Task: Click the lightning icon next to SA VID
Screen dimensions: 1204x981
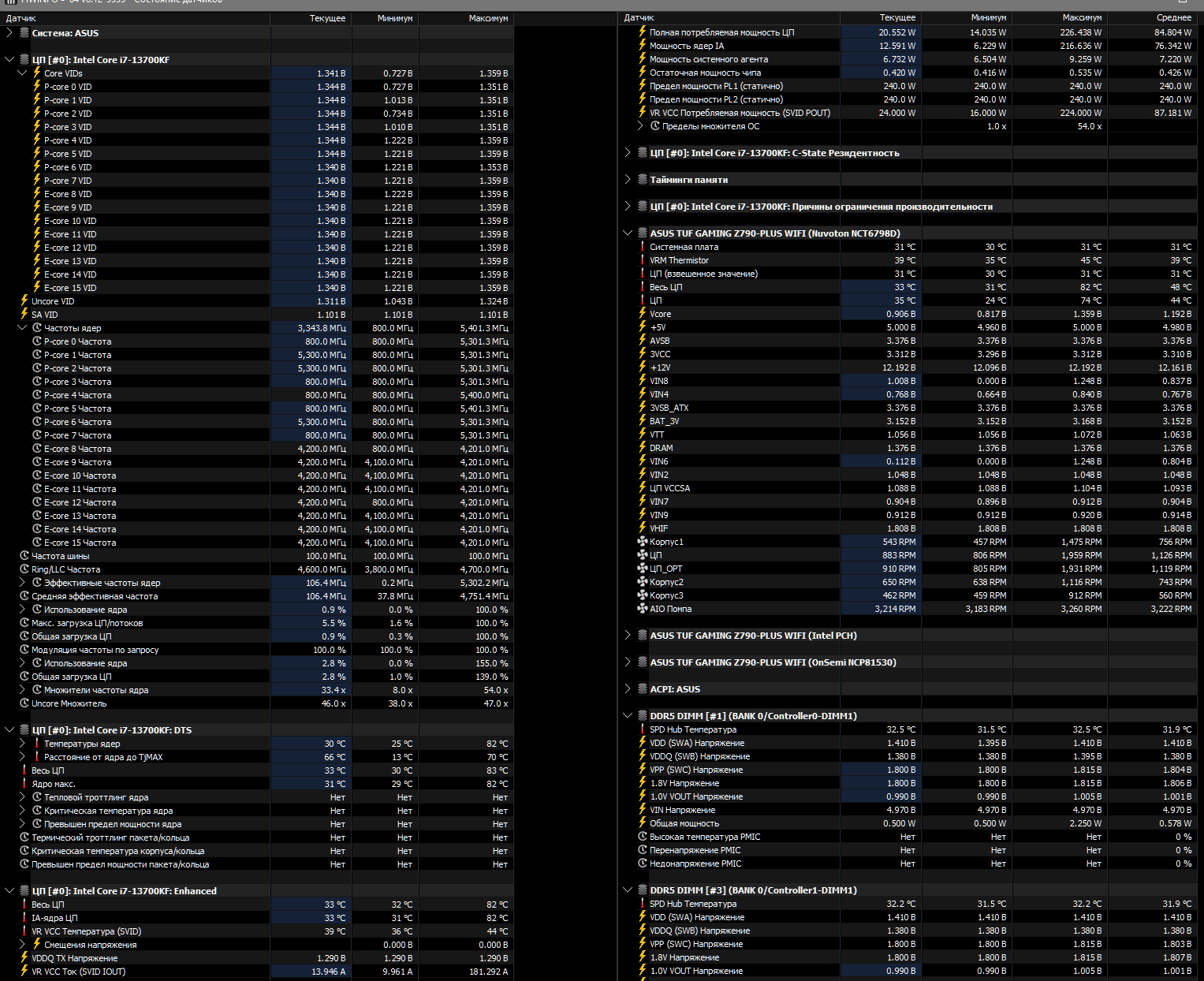Action: coord(24,315)
